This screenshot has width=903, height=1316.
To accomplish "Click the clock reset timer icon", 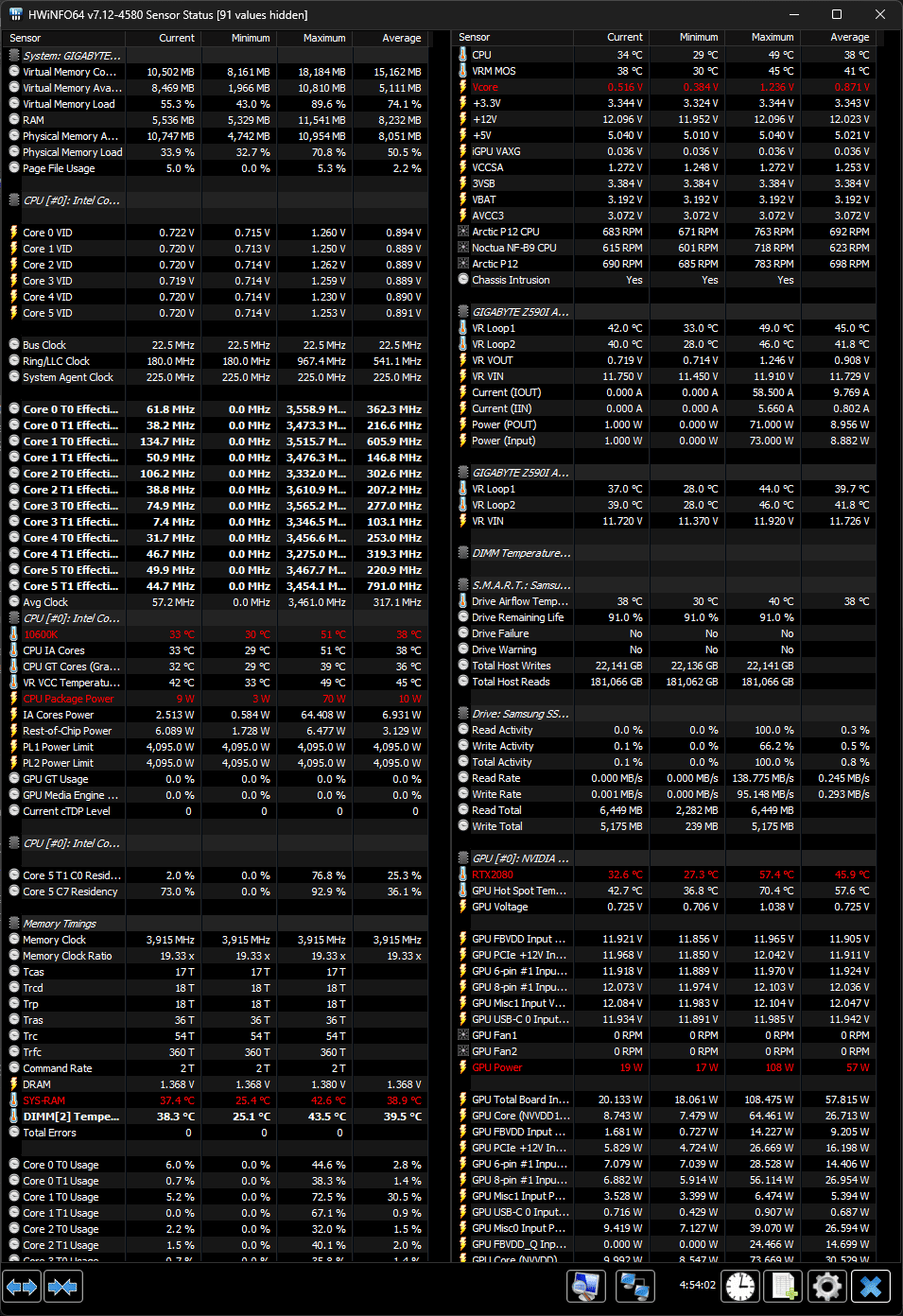I will pyautogui.click(x=740, y=1287).
